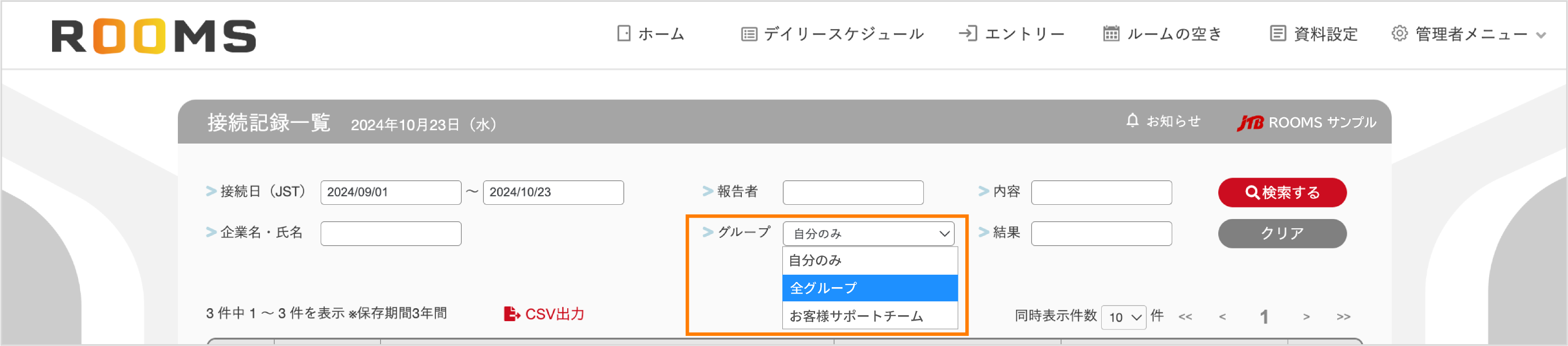The height and width of the screenshot is (346, 1568).
Task: Open the ホーム home page
Action: pos(651,34)
